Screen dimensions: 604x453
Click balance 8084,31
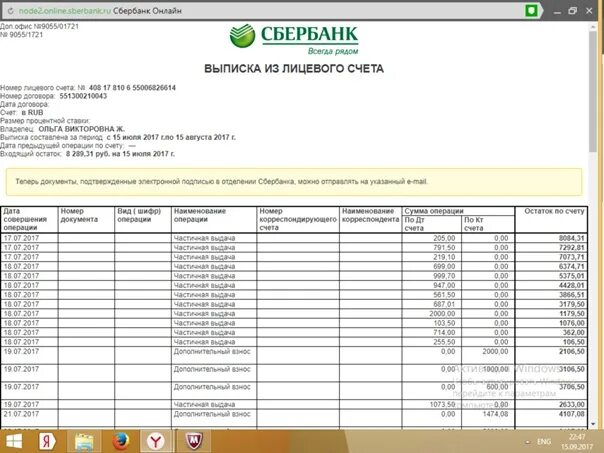pos(572,238)
